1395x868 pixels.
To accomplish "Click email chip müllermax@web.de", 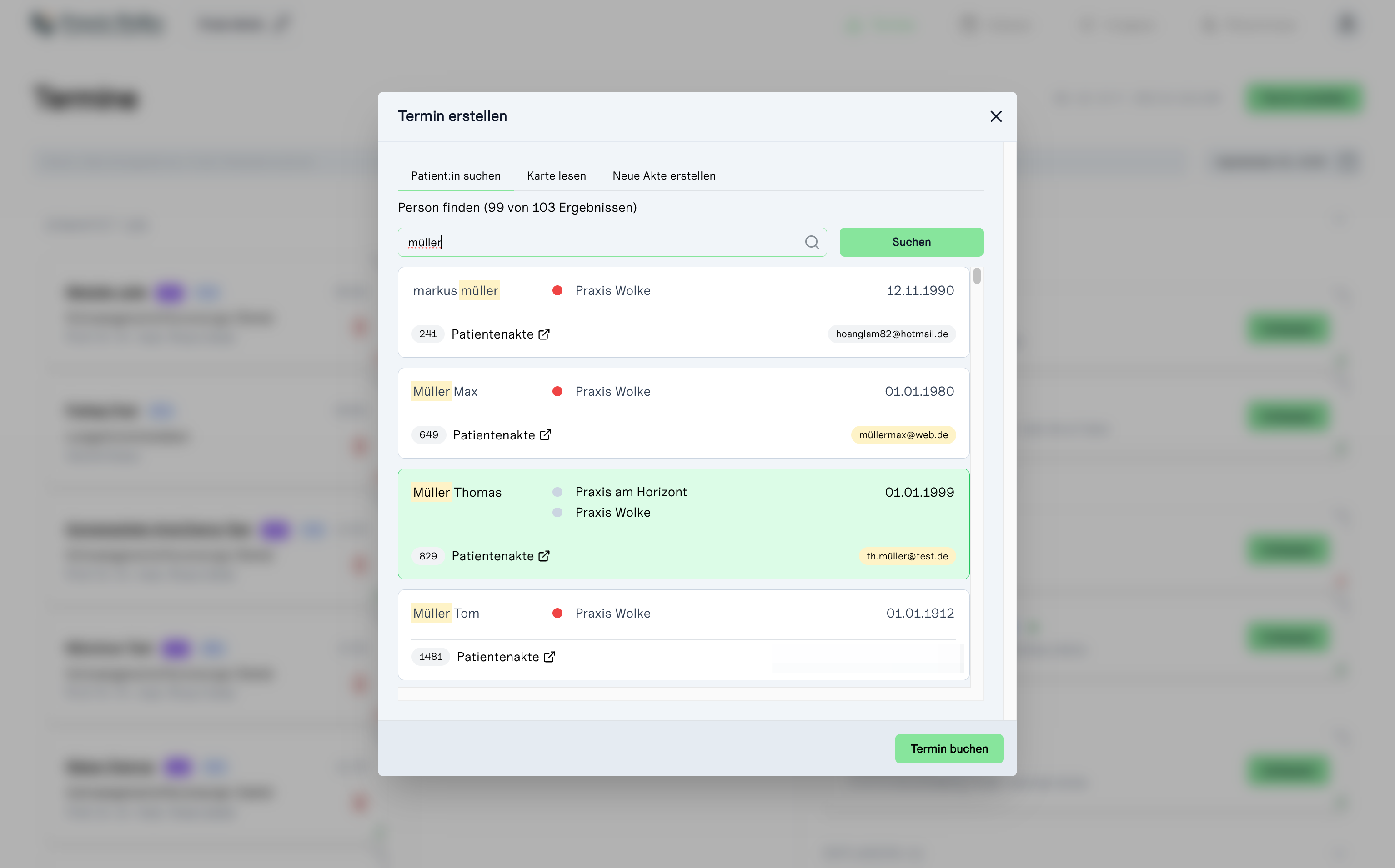I will point(903,435).
